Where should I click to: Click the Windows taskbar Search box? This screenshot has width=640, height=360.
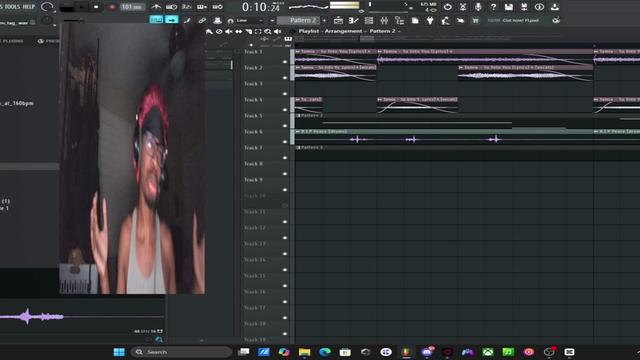(181, 352)
